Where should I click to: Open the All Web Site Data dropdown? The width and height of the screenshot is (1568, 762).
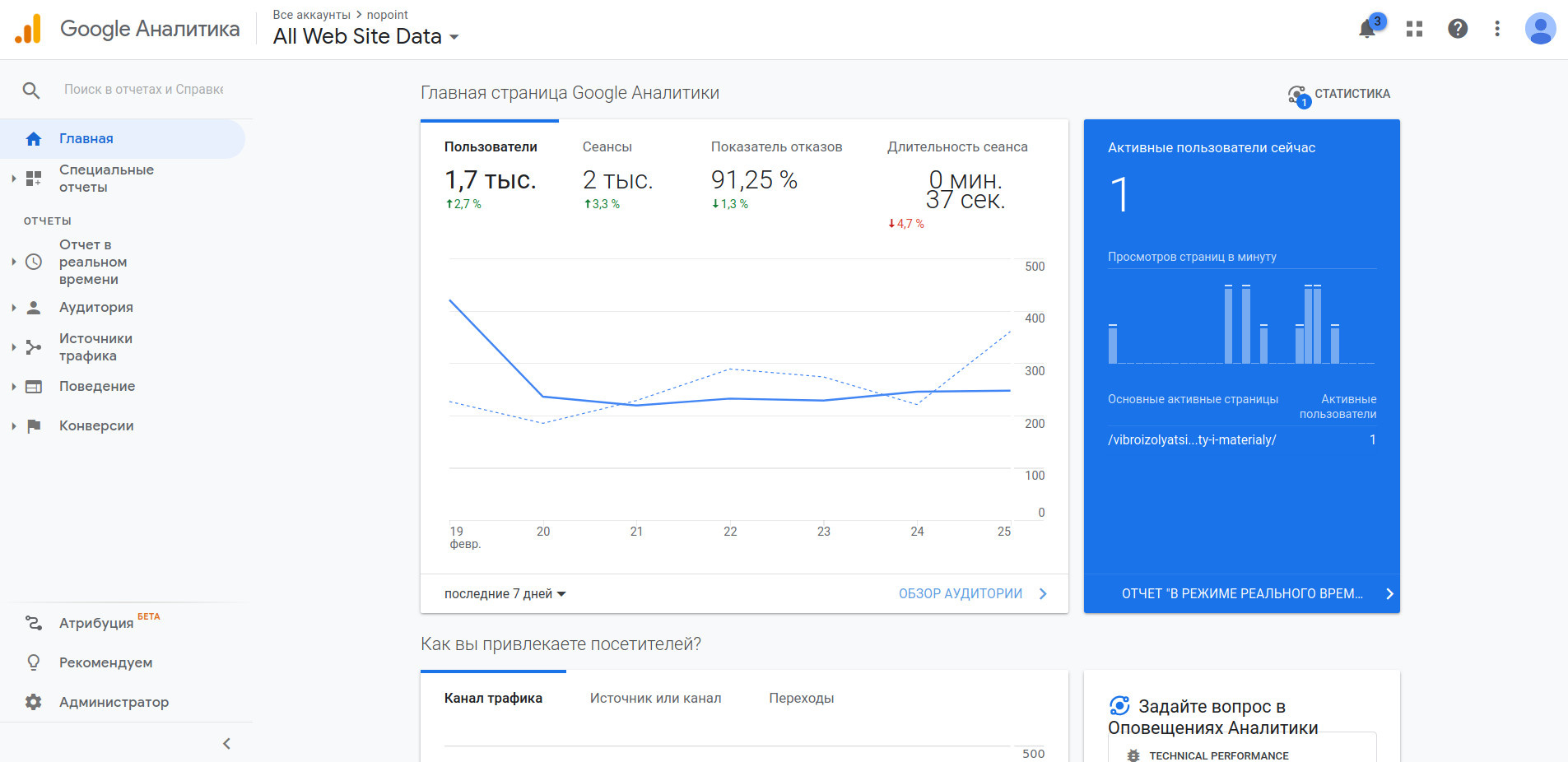click(x=365, y=37)
